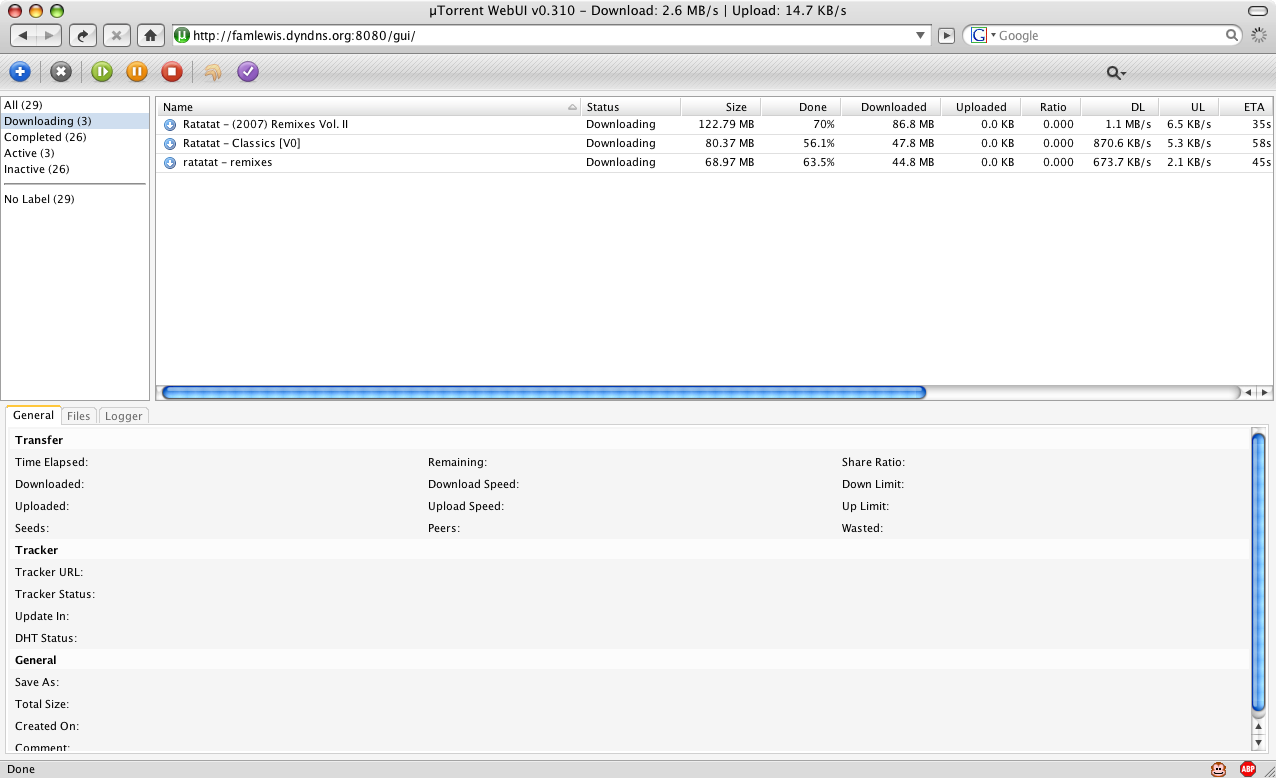Screen dimensions: 1276x778
Task: Click the browser stop loading X icon
Action: click(117, 35)
